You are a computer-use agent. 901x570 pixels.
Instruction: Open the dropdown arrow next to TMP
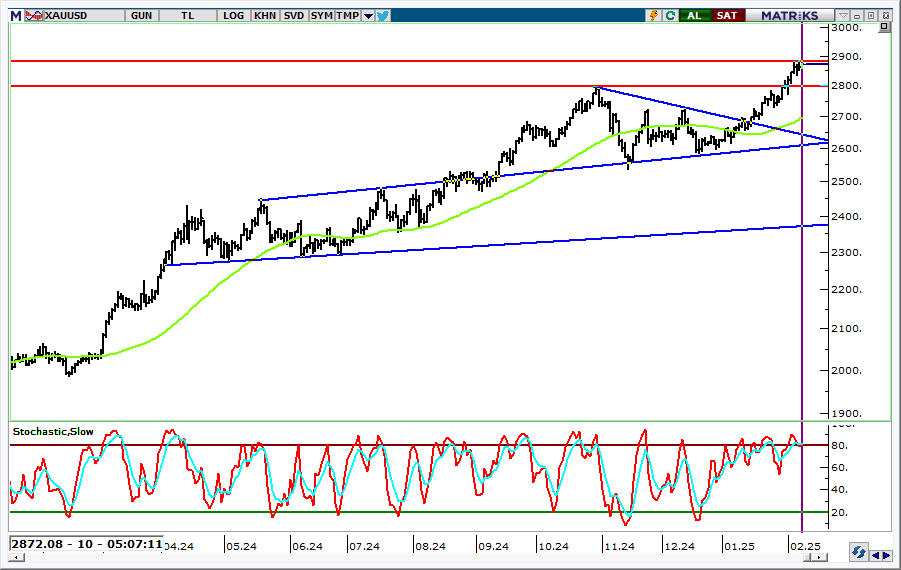coord(368,15)
